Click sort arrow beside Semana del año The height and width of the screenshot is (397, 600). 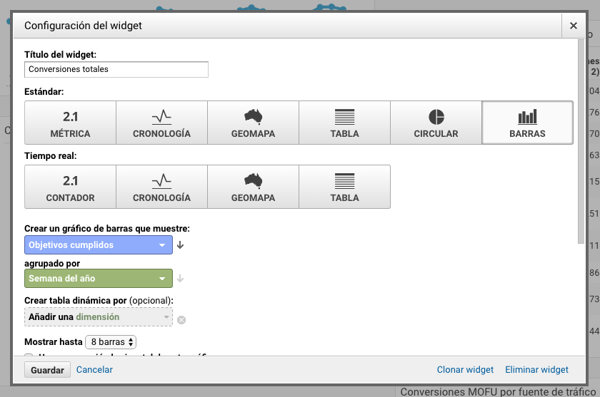coord(180,279)
